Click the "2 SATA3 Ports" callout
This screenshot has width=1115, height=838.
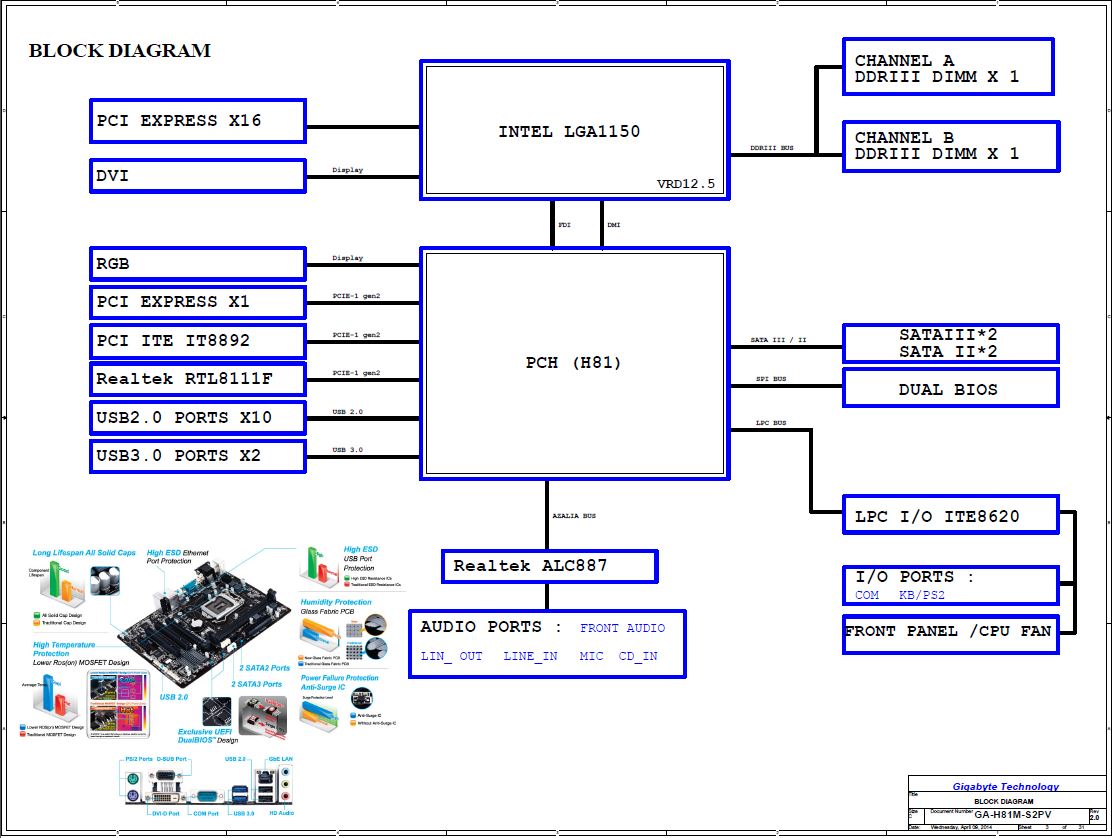(x=256, y=684)
